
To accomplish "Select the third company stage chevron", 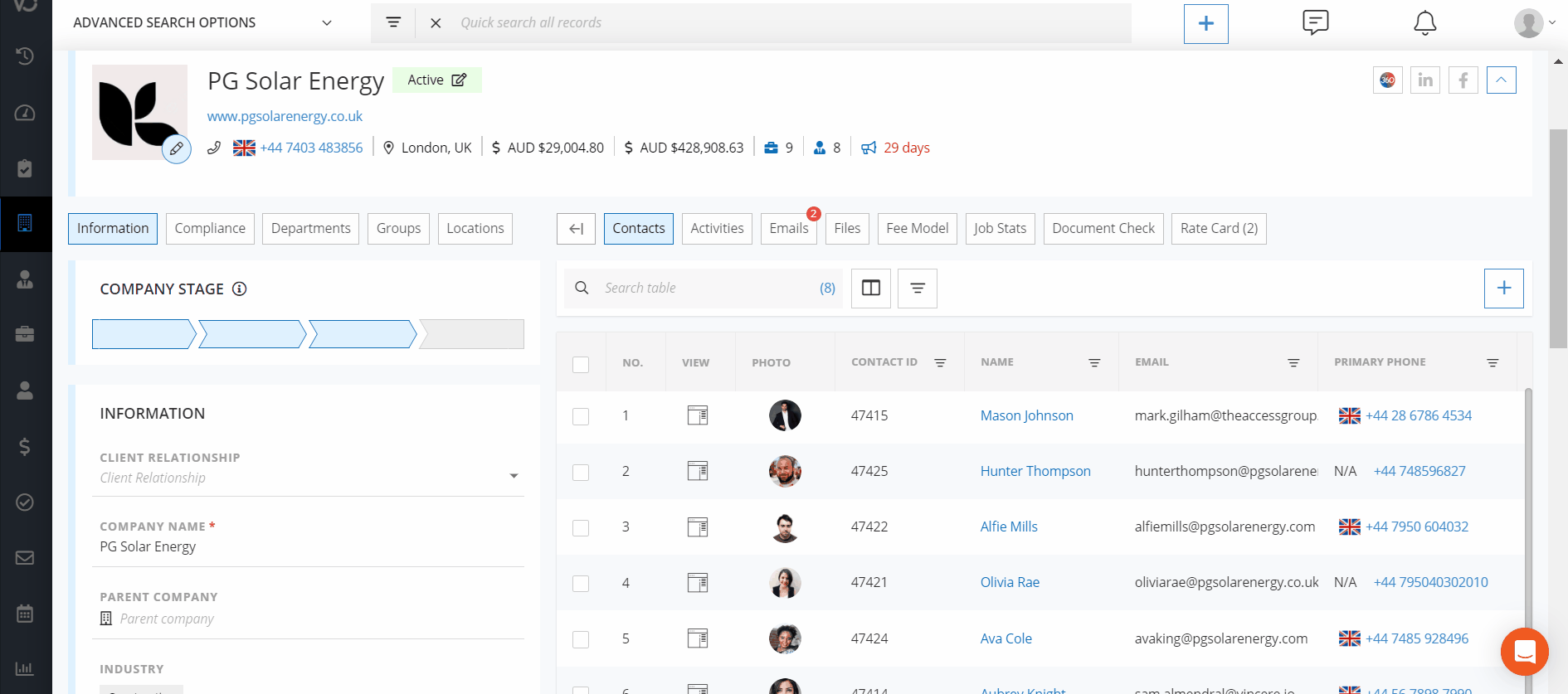I will [x=363, y=334].
